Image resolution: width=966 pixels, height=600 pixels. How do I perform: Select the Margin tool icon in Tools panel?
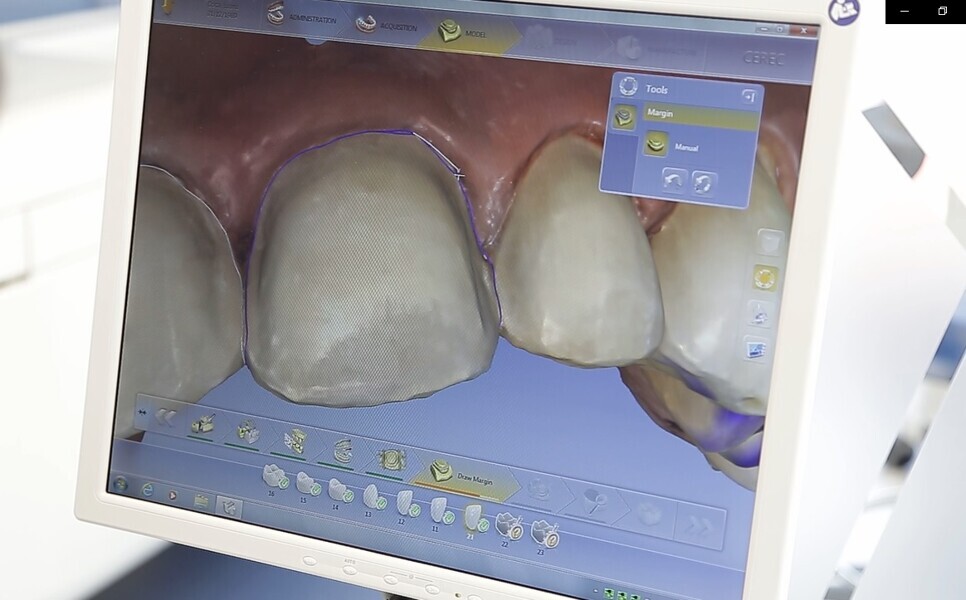click(624, 118)
